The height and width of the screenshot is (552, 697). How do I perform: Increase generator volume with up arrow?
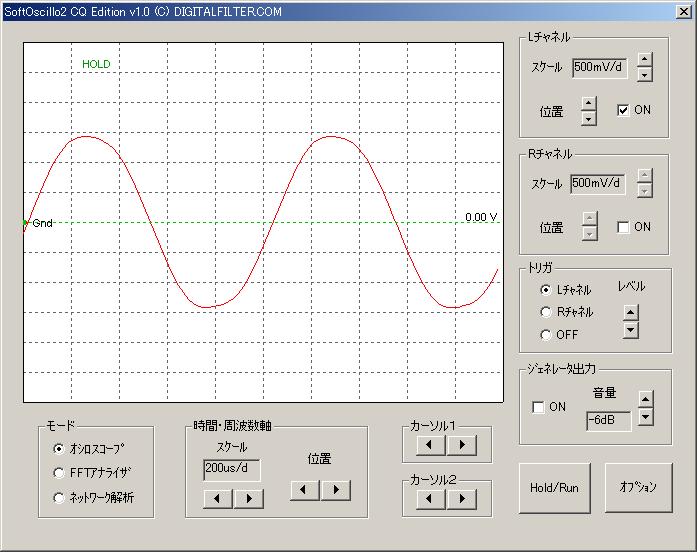pyautogui.click(x=645, y=399)
